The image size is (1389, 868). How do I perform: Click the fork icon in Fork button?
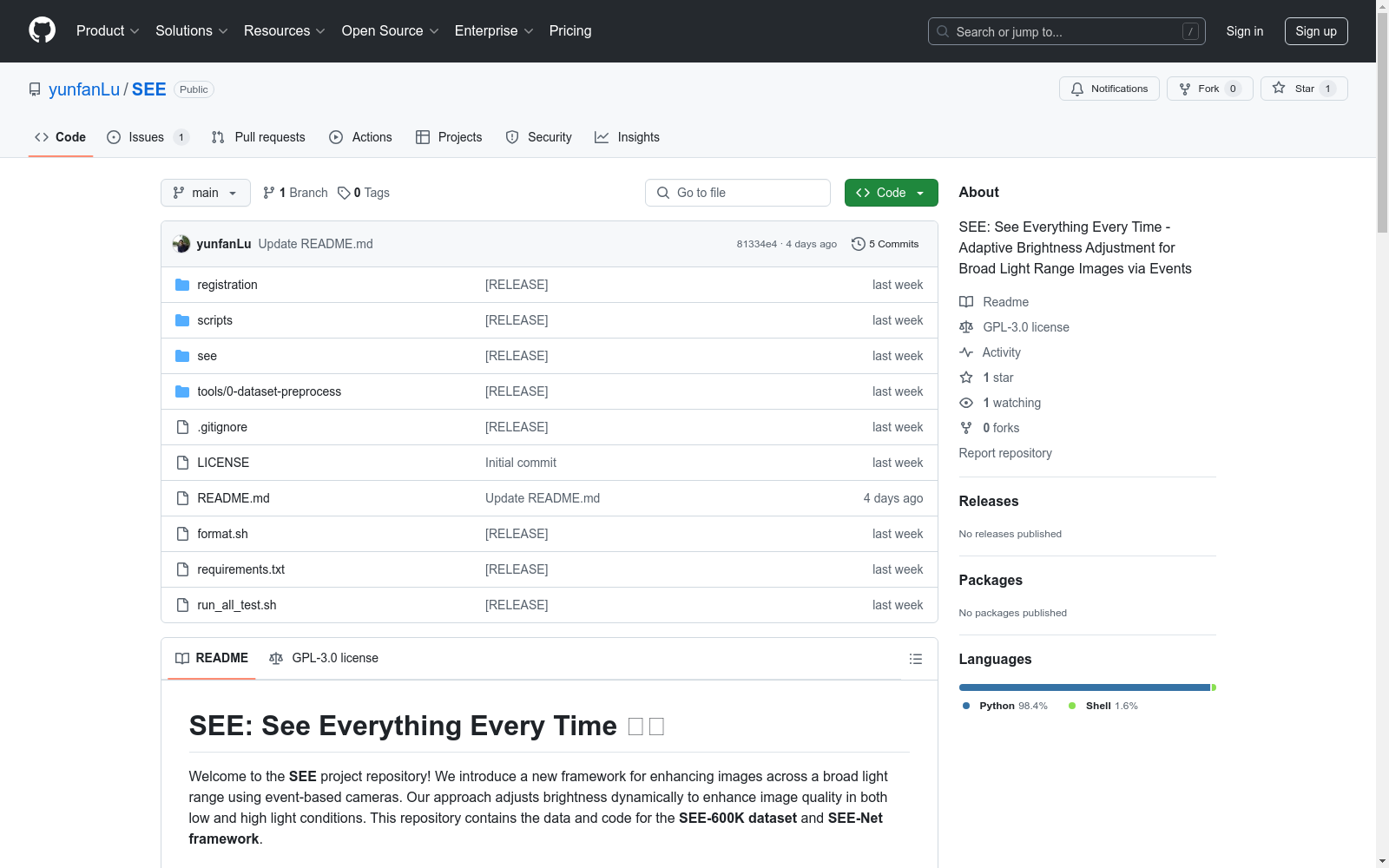(x=1185, y=89)
